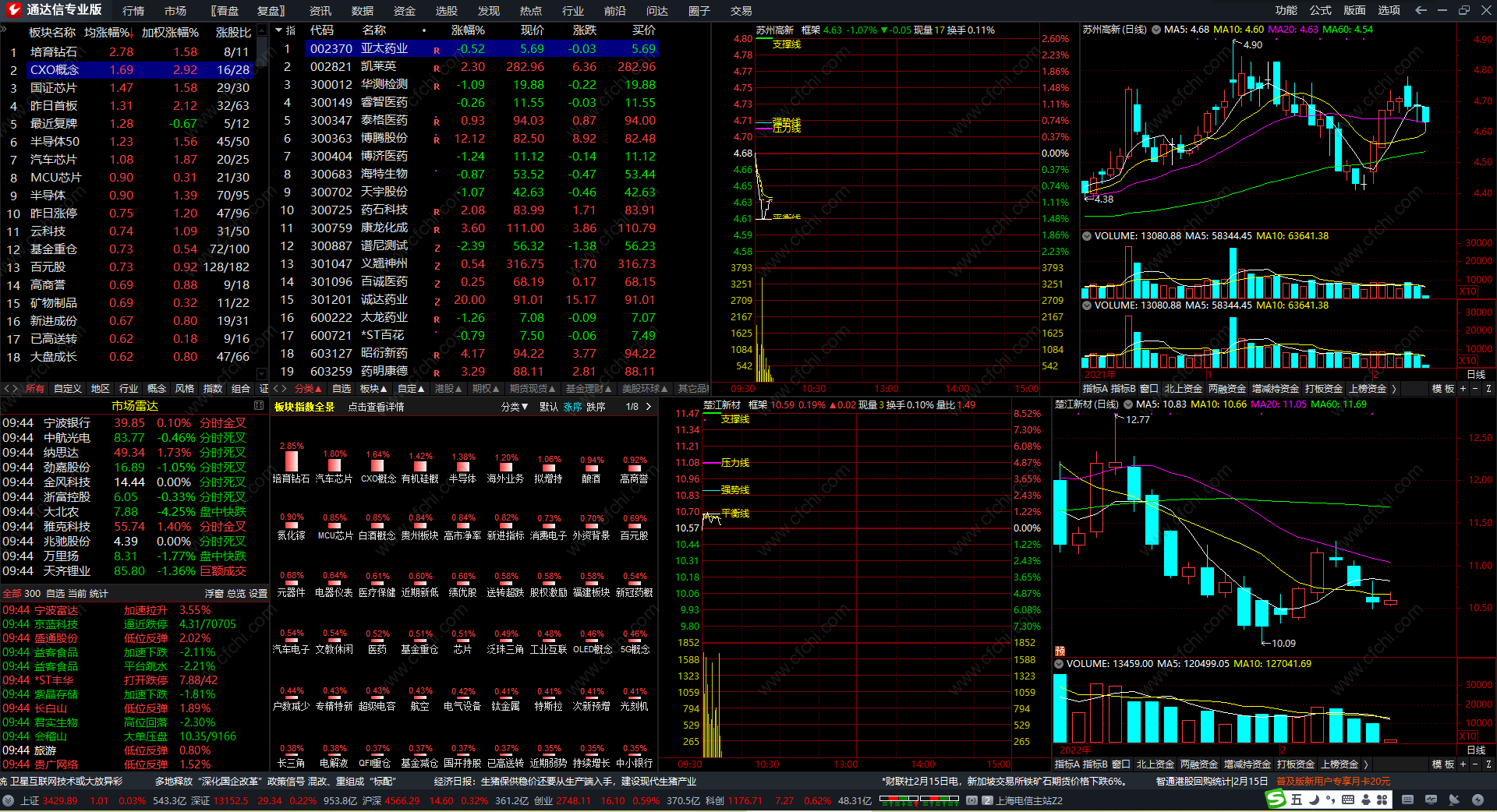The image size is (1497, 812).
Task: Toggle first VOLUME indicator circle in upper chart
Action: click(1086, 236)
